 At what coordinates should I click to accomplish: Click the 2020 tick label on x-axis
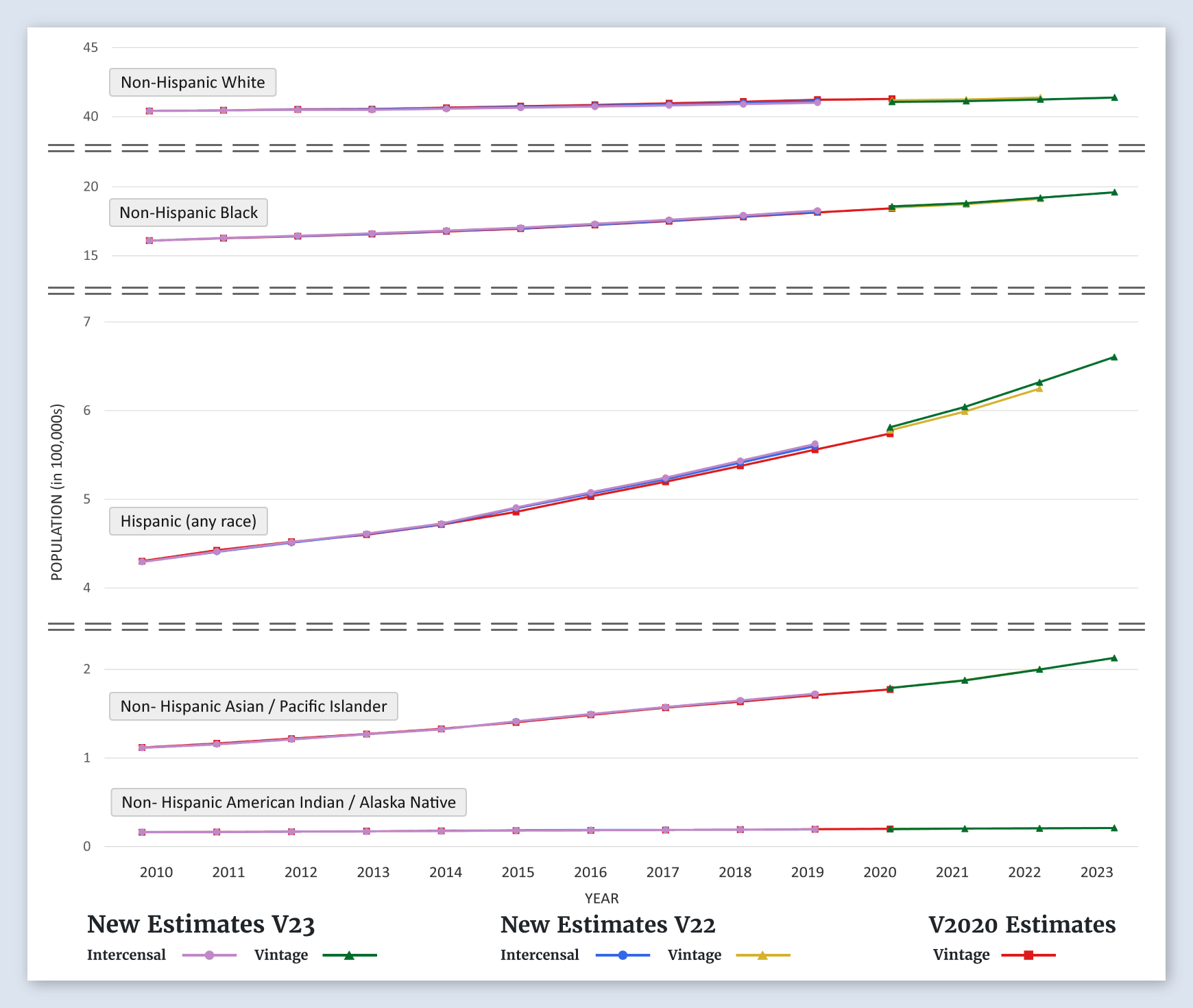point(880,872)
